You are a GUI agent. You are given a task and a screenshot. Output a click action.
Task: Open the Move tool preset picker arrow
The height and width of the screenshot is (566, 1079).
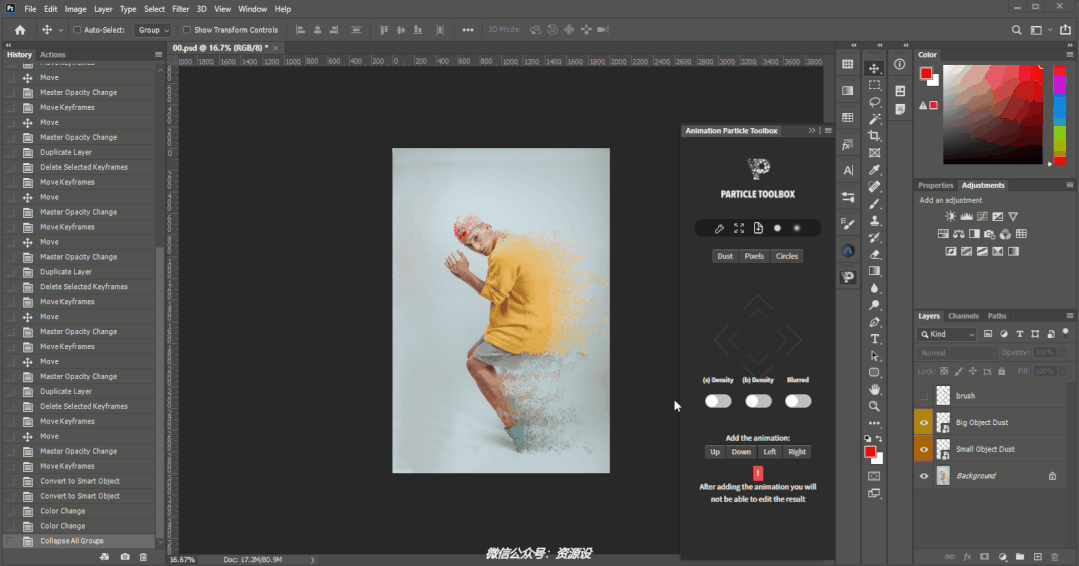coord(61,30)
